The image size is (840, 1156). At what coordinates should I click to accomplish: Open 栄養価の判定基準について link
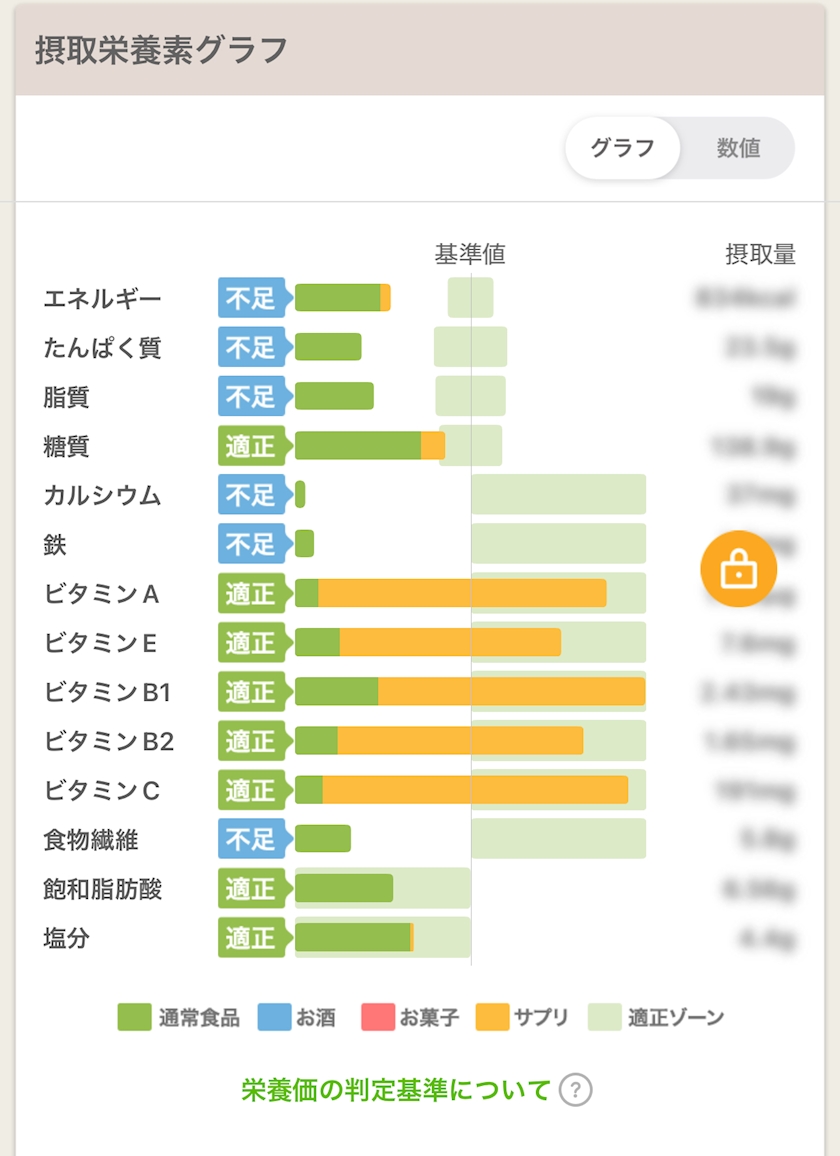tap(396, 1089)
